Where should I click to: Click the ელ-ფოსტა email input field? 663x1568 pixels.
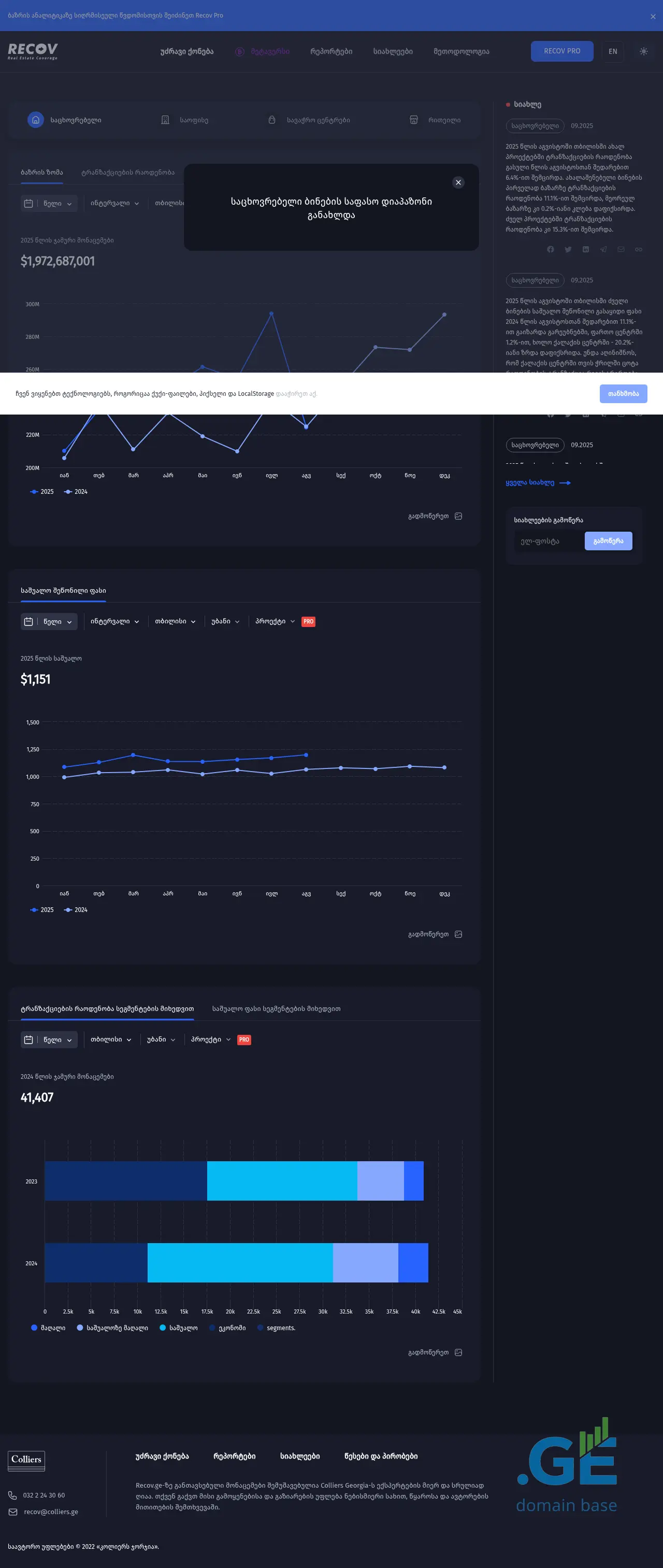coord(549,541)
